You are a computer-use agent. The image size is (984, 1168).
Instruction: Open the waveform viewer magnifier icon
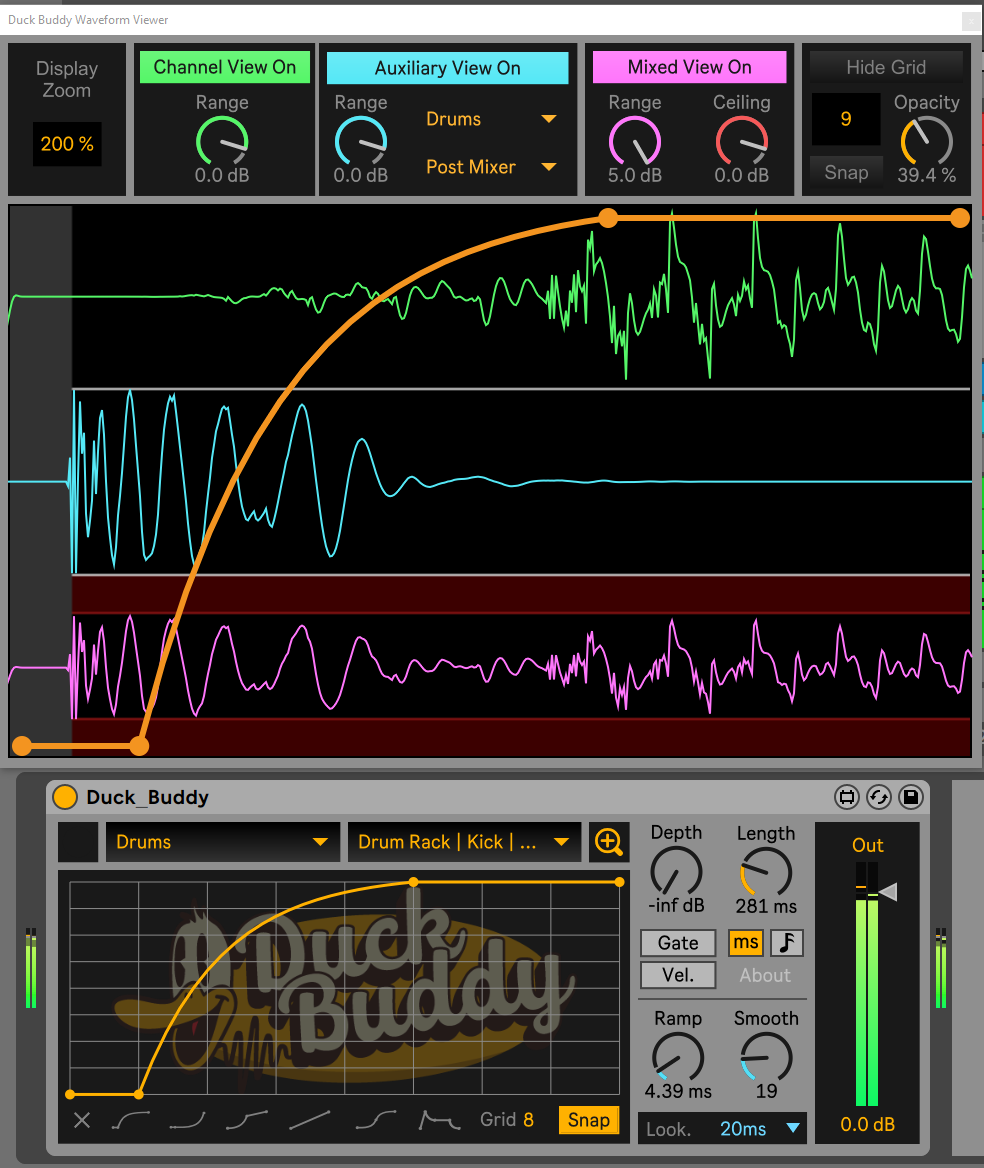click(x=608, y=842)
